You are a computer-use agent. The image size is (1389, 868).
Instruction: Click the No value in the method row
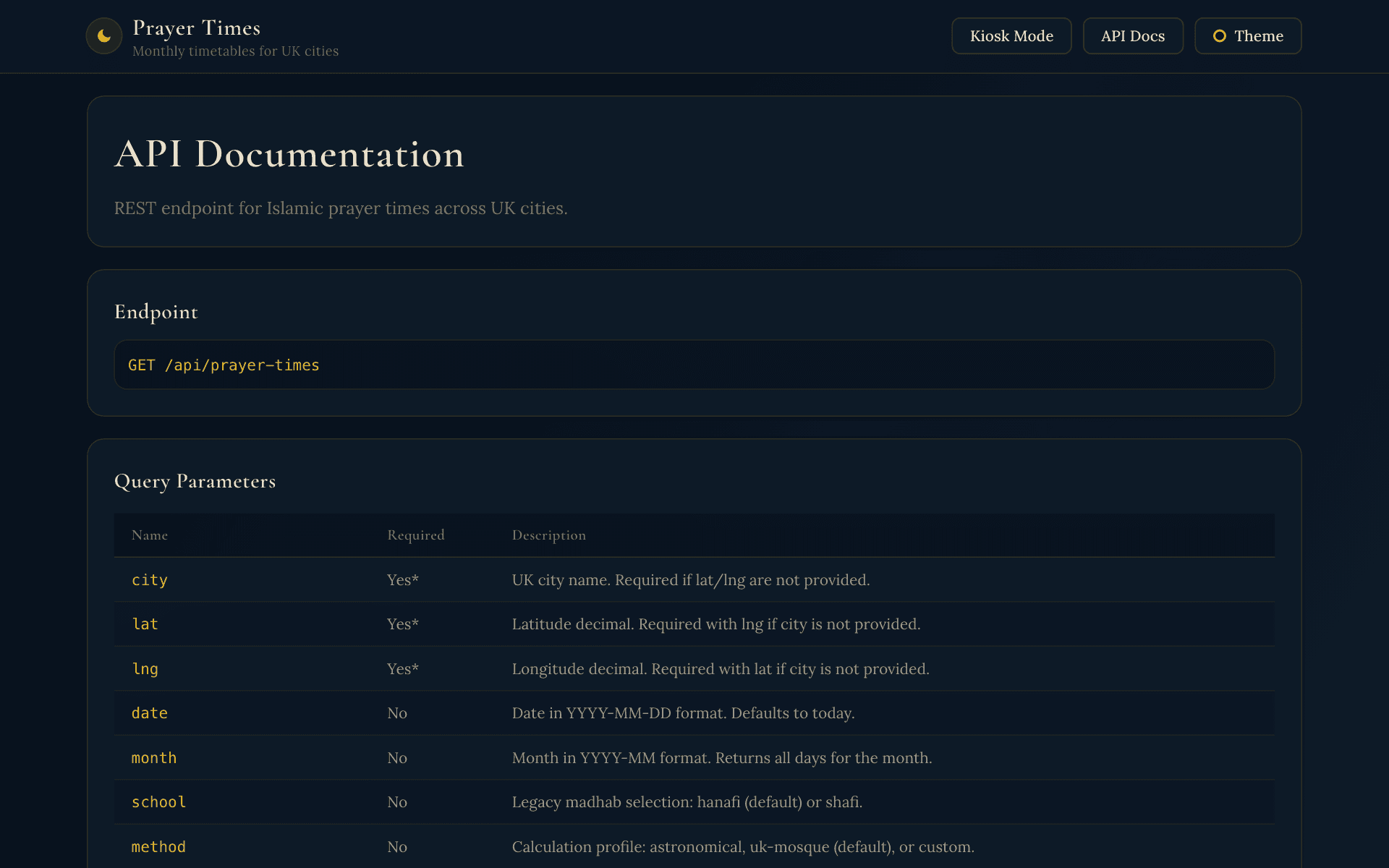click(x=397, y=847)
